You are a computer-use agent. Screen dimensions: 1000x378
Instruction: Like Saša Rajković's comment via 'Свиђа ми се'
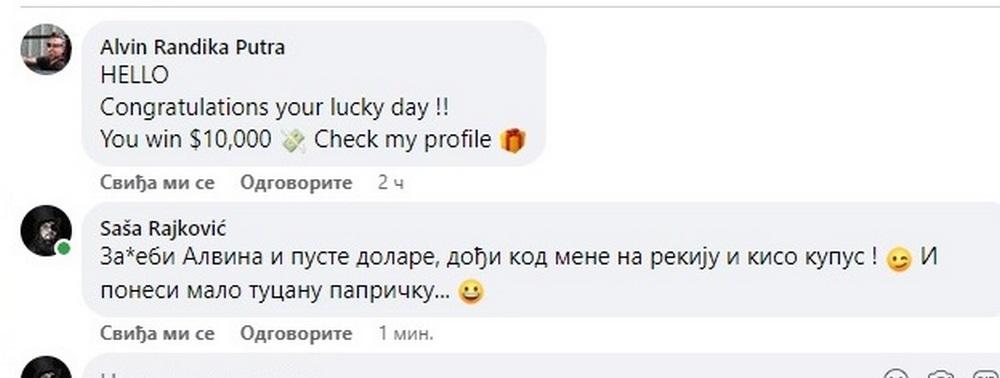(158, 333)
